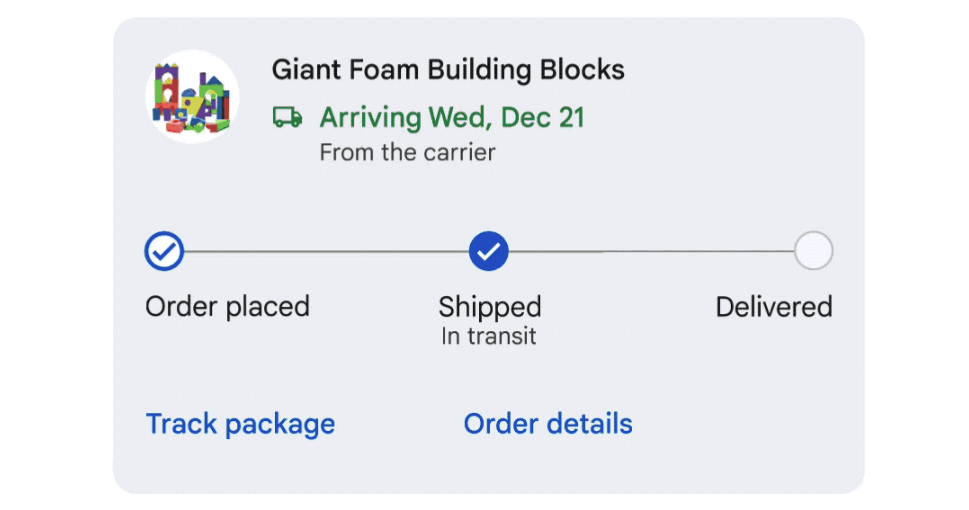Open the Giant Foam Building Blocks product thumbnail
The height and width of the screenshot is (510, 969).
click(x=192, y=97)
